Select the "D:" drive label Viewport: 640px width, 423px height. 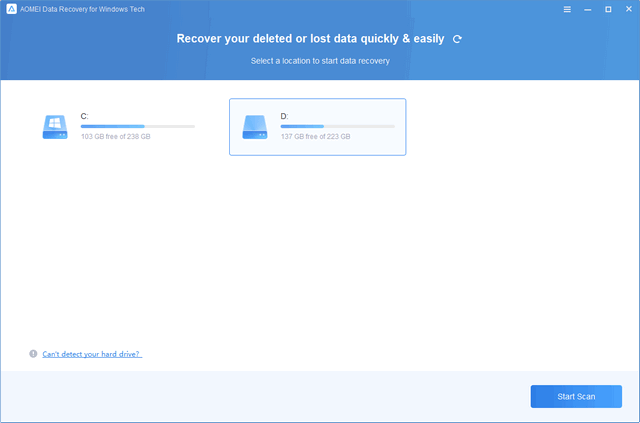(x=284, y=116)
